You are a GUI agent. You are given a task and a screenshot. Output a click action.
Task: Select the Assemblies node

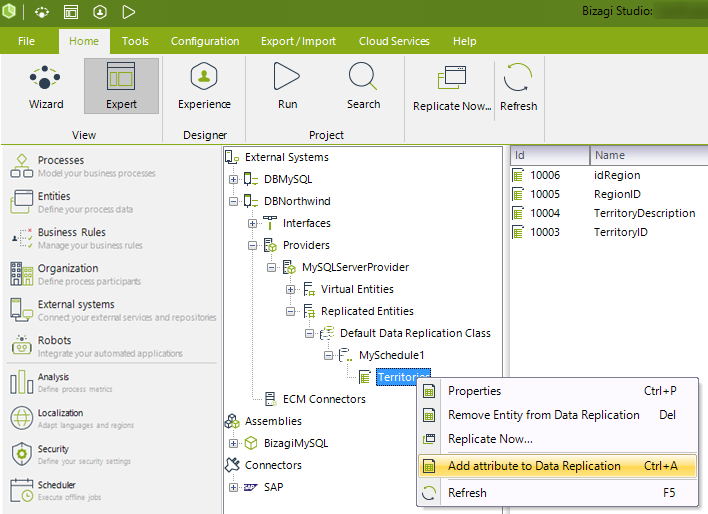[x=273, y=421]
